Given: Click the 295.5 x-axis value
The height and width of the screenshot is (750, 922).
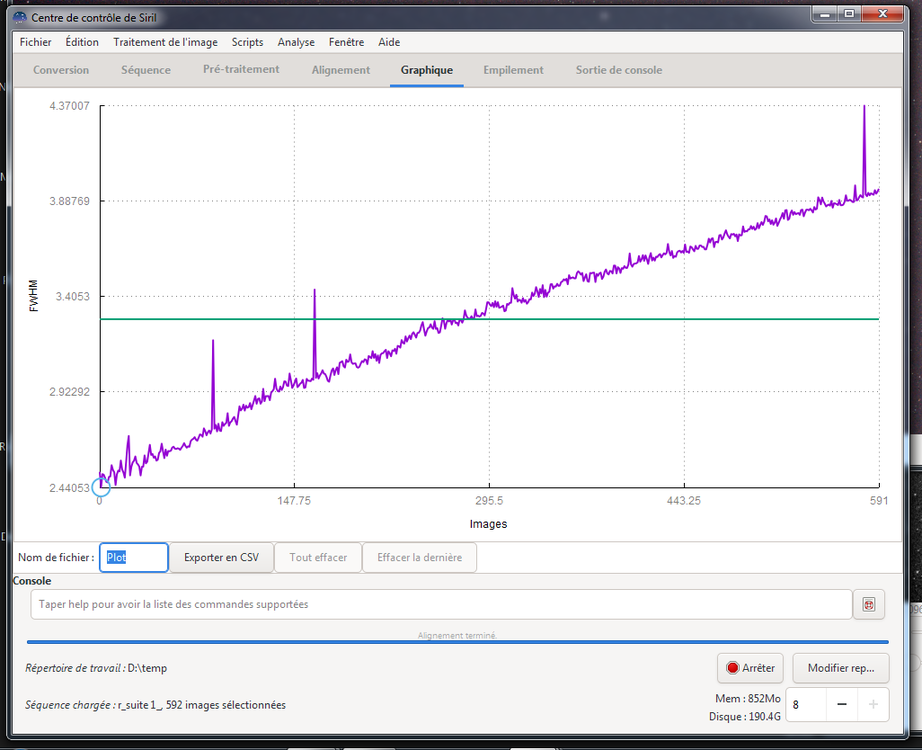Looking at the screenshot, I should pos(489,501).
